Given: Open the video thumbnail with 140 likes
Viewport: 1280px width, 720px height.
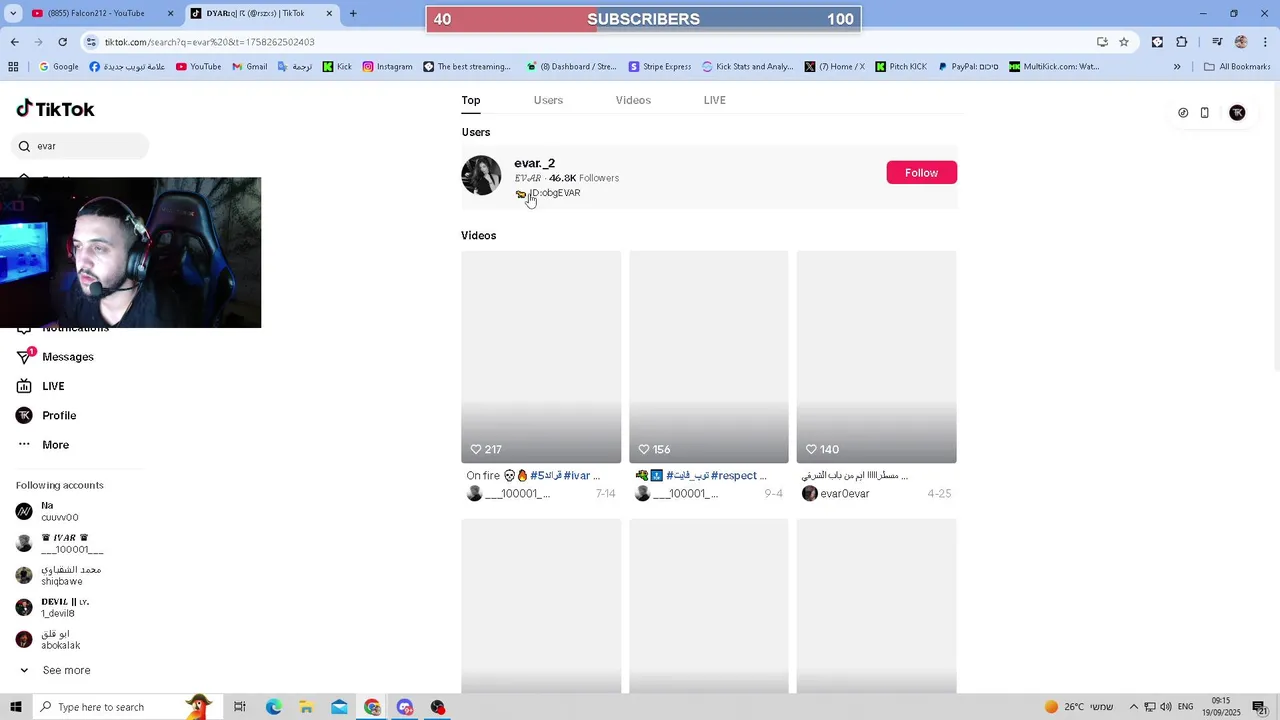Looking at the screenshot, I should [x=876, y=357].
